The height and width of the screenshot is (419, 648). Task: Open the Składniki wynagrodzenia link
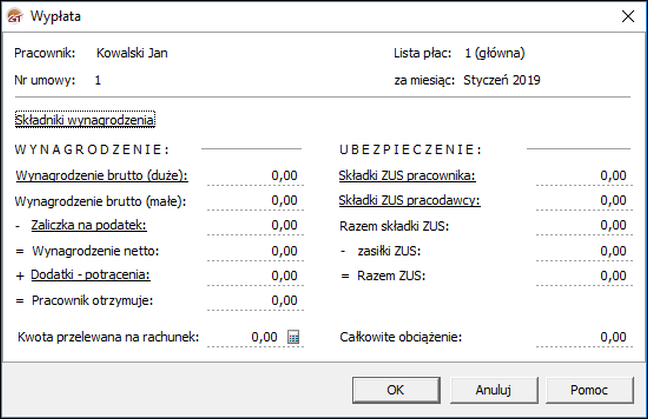coord(85,120)
